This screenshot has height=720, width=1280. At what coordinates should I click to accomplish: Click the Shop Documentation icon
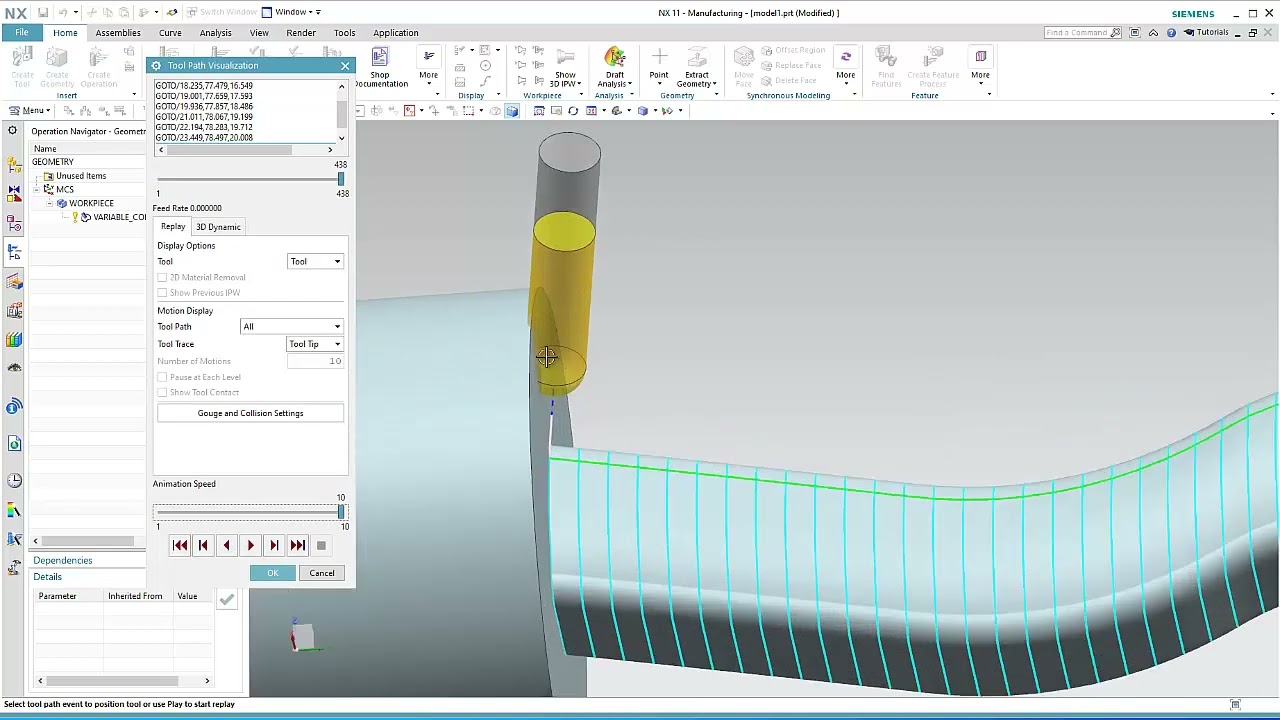380,58
